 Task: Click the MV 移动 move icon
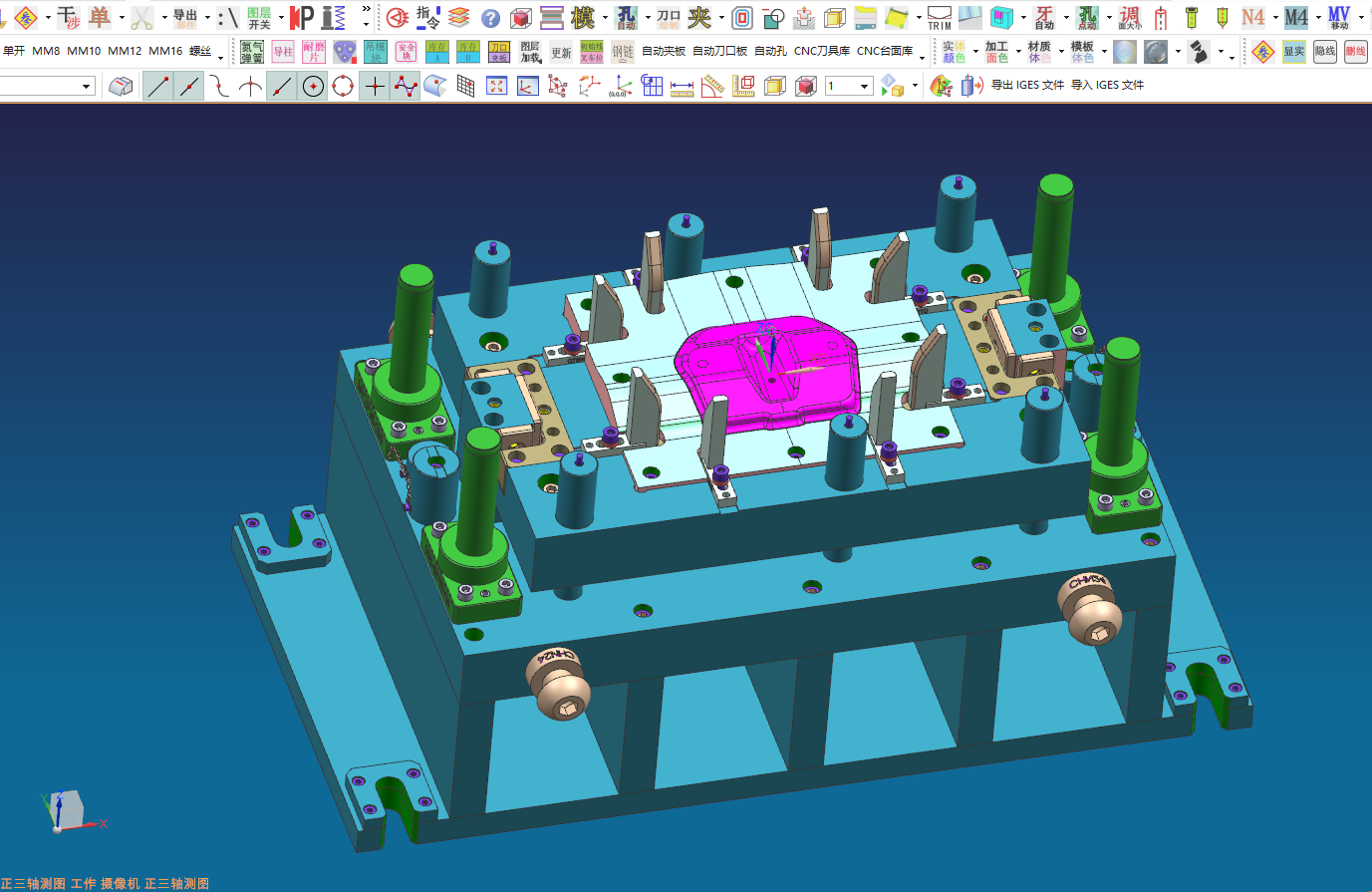coord(1339,17)
